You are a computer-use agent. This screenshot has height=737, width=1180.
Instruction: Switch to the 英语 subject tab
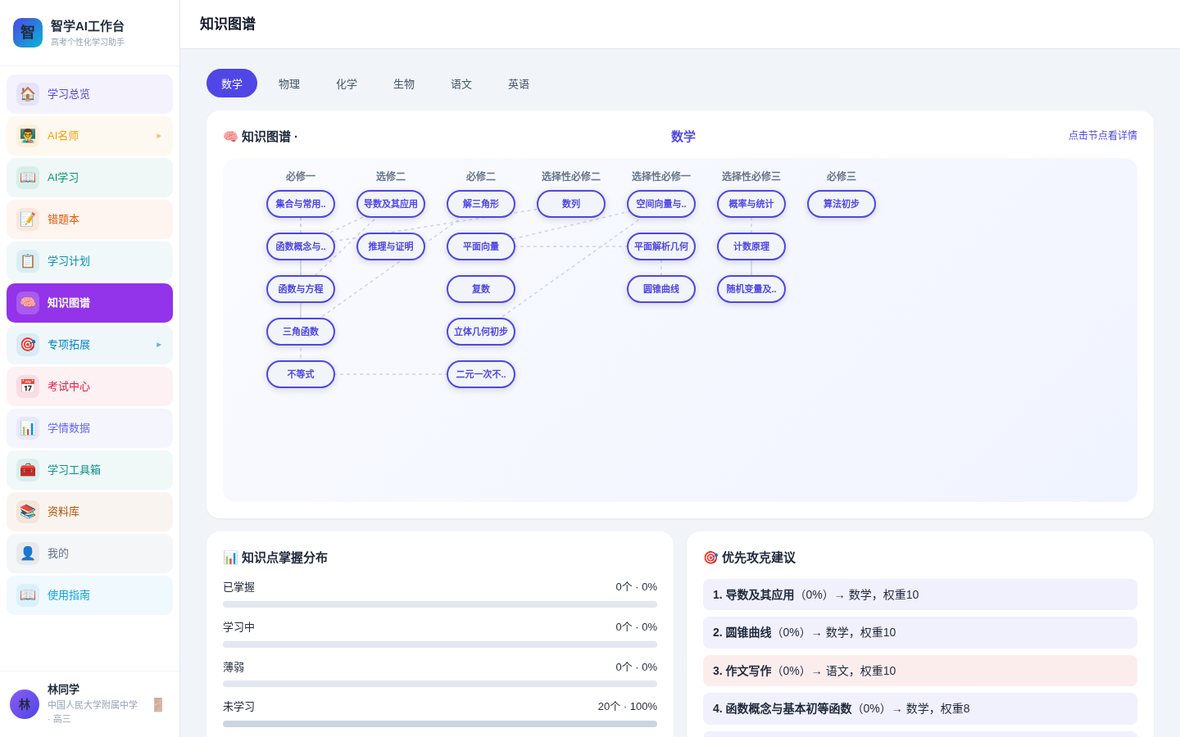[519, 84]
